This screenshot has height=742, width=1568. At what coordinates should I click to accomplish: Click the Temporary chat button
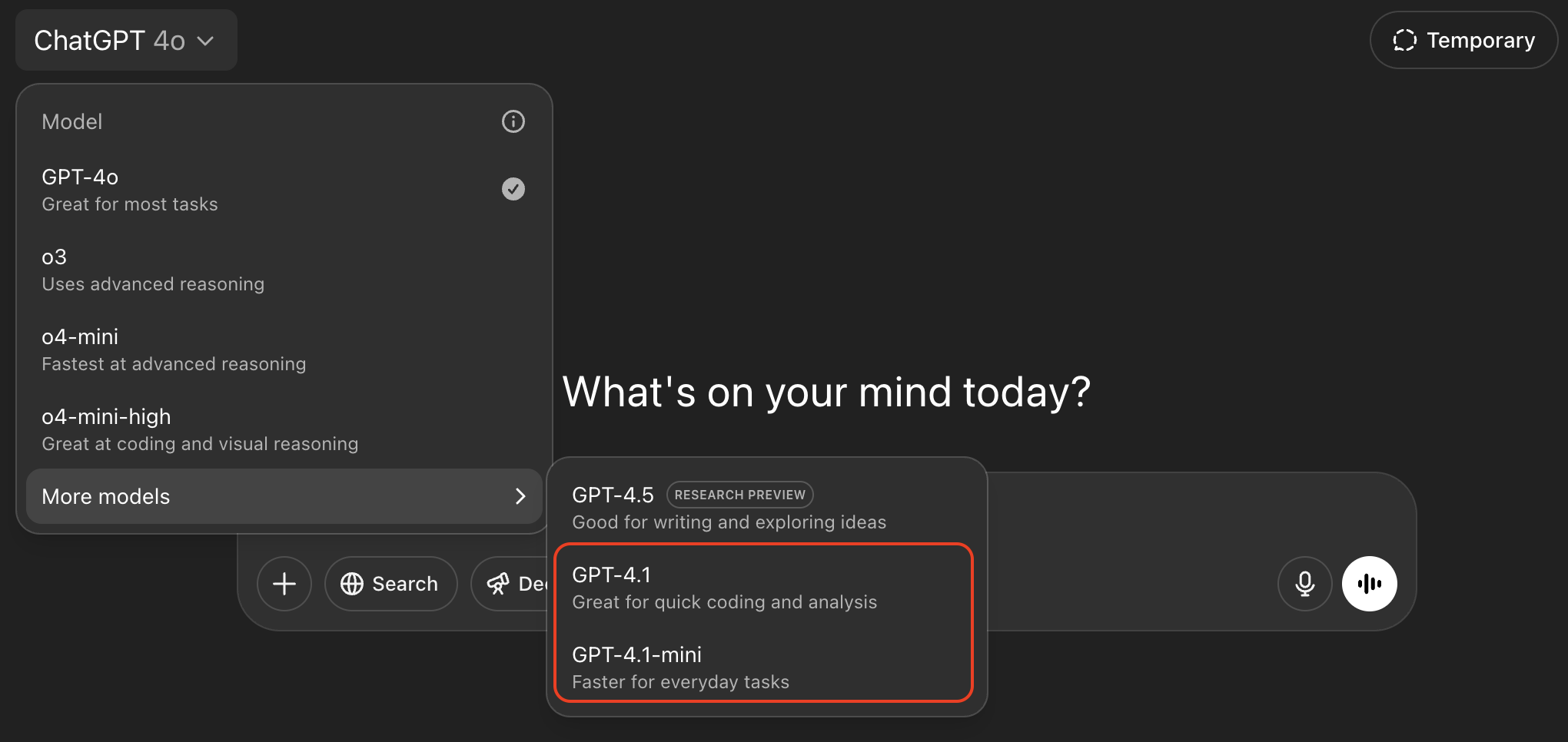[x=1463, y=40]
